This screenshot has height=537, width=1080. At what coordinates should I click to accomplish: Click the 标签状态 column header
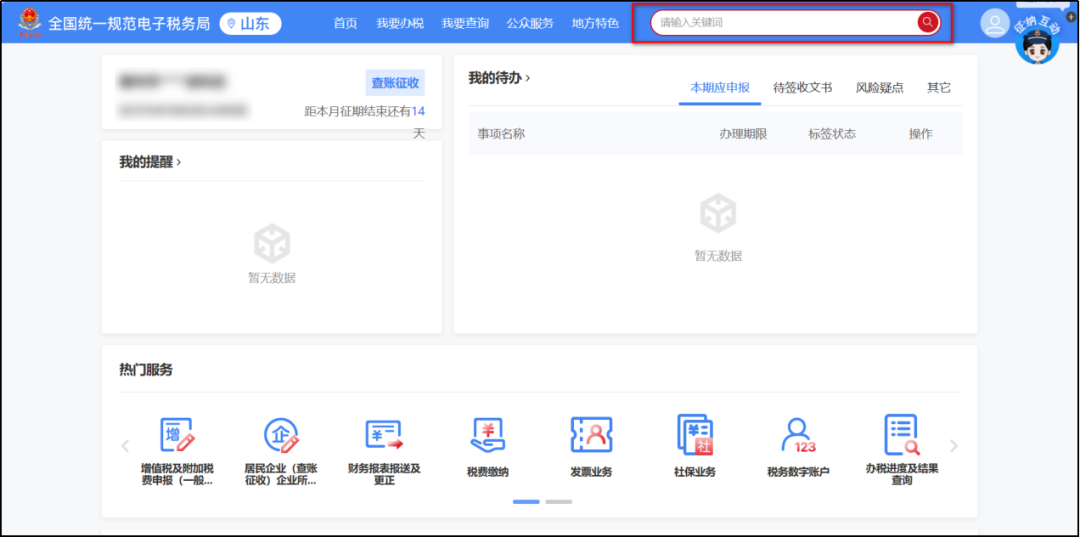pos(832,134)
